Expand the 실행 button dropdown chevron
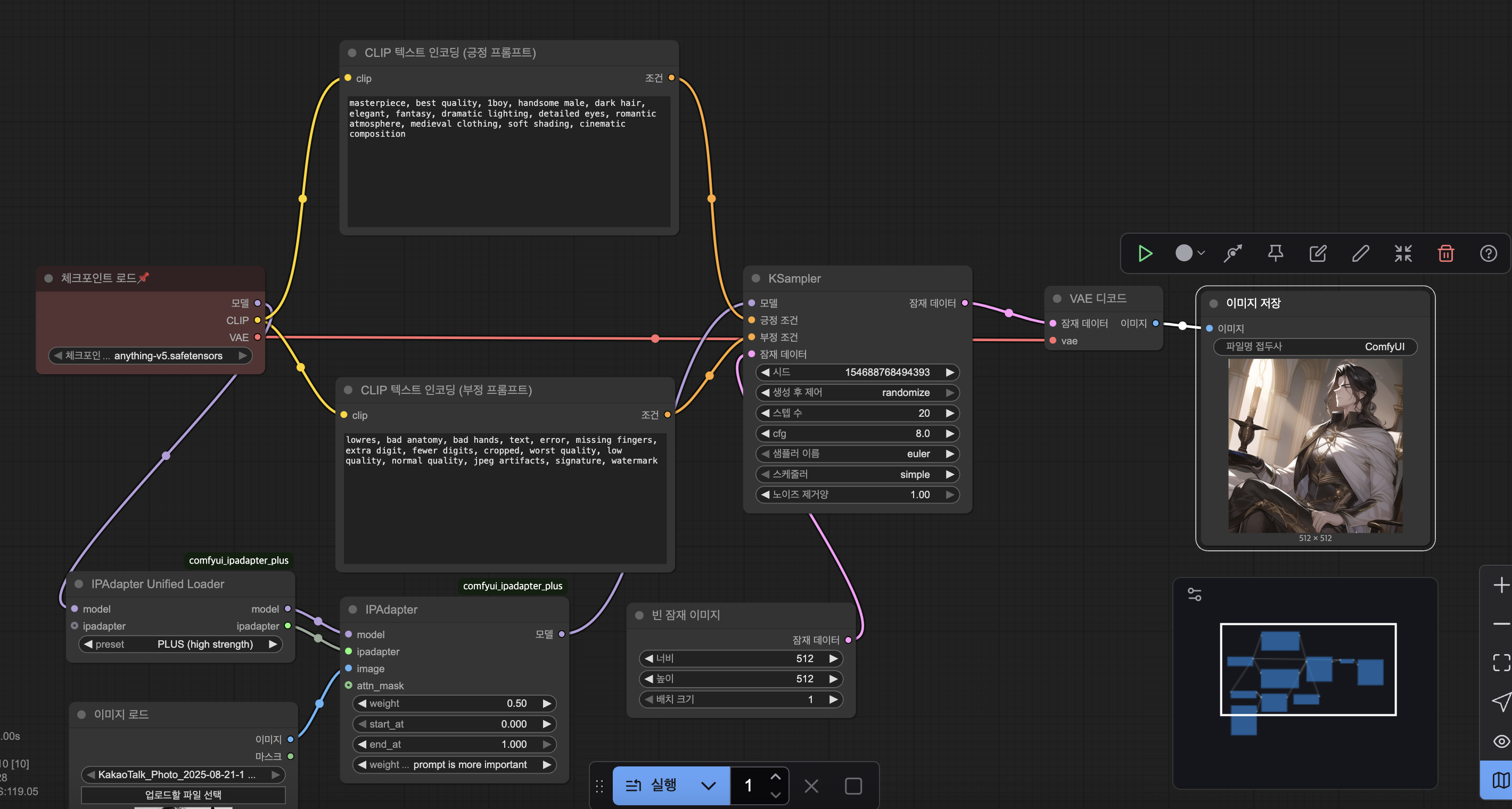Image resolution: width=1512 pixels, height=809 pixels. (x=709, y=786)
